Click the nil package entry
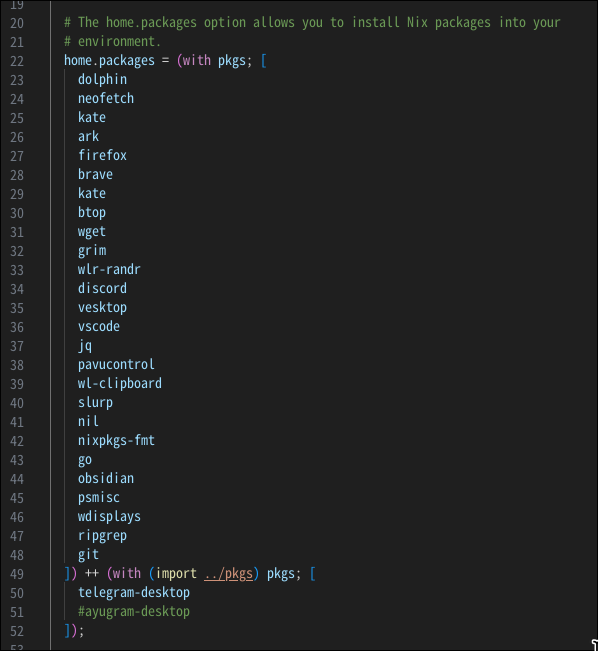Screen dimensions: 598x651 (x=88, y=422)
